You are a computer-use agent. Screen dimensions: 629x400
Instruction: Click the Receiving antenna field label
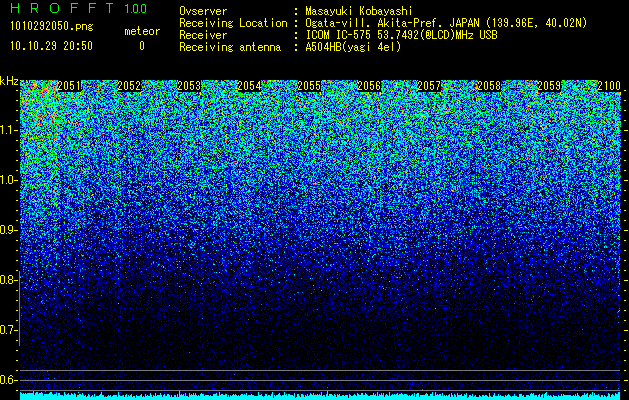pyautogui.click(x=230, y=47)
